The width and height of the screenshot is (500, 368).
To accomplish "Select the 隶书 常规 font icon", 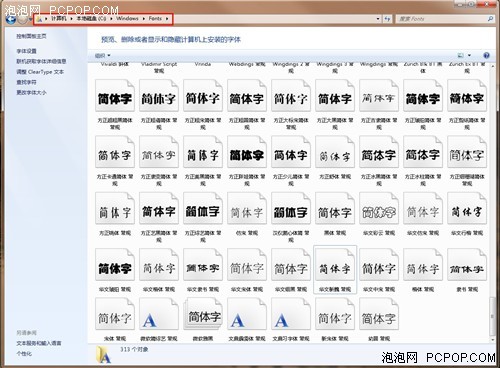I will [x=467, y=264].
